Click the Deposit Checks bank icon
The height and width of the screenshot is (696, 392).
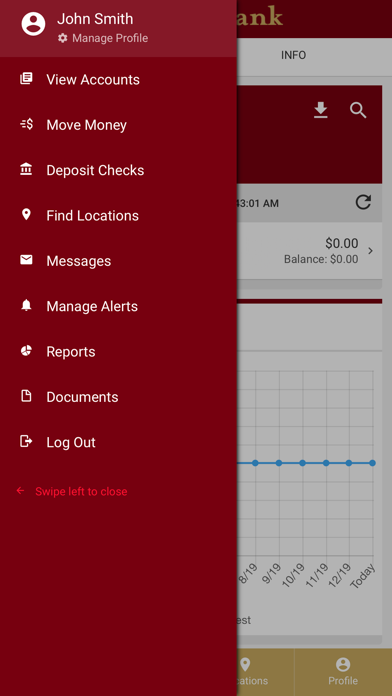tap(26, 169)
